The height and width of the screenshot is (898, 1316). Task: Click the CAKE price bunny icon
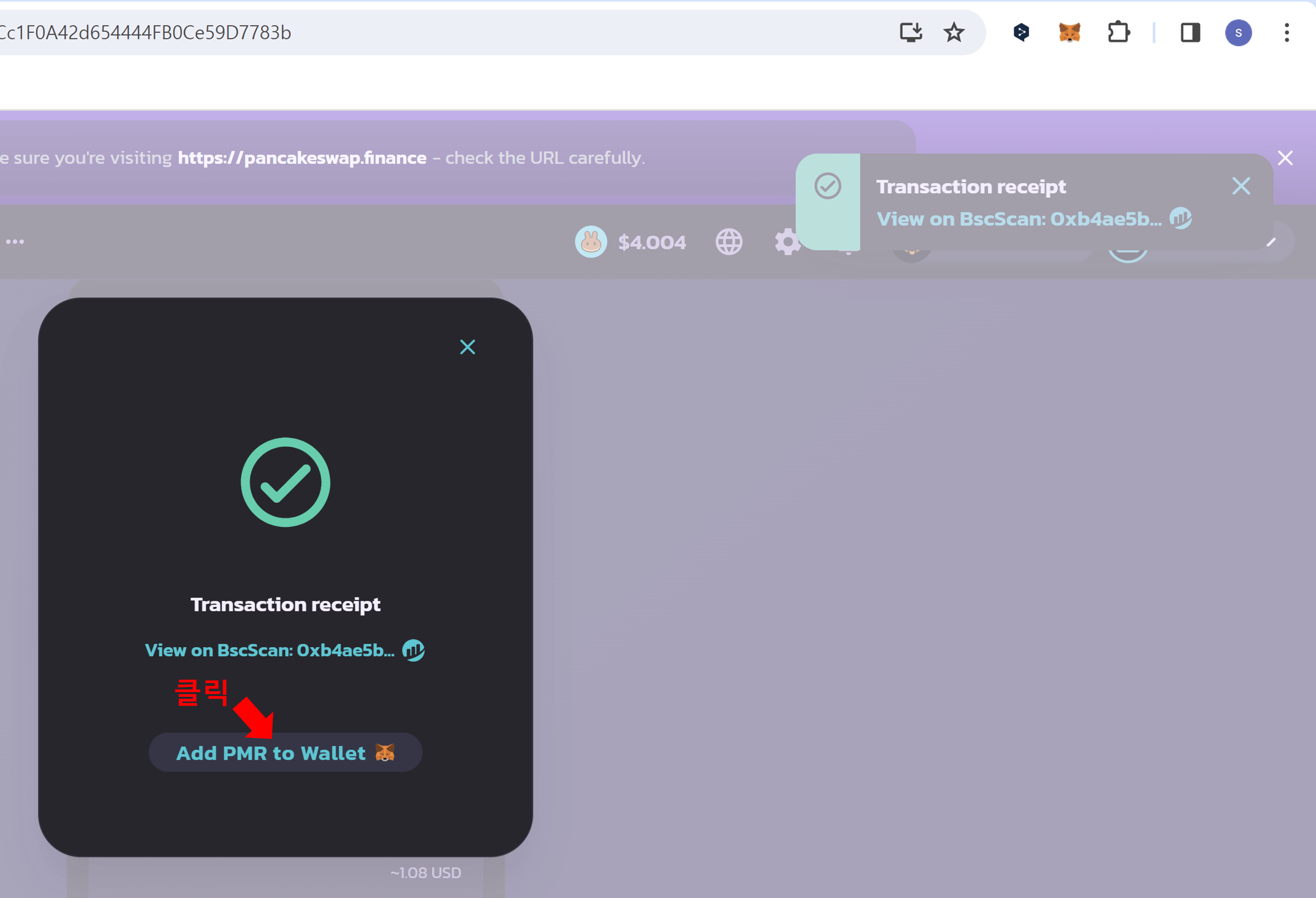pos(590,242)
